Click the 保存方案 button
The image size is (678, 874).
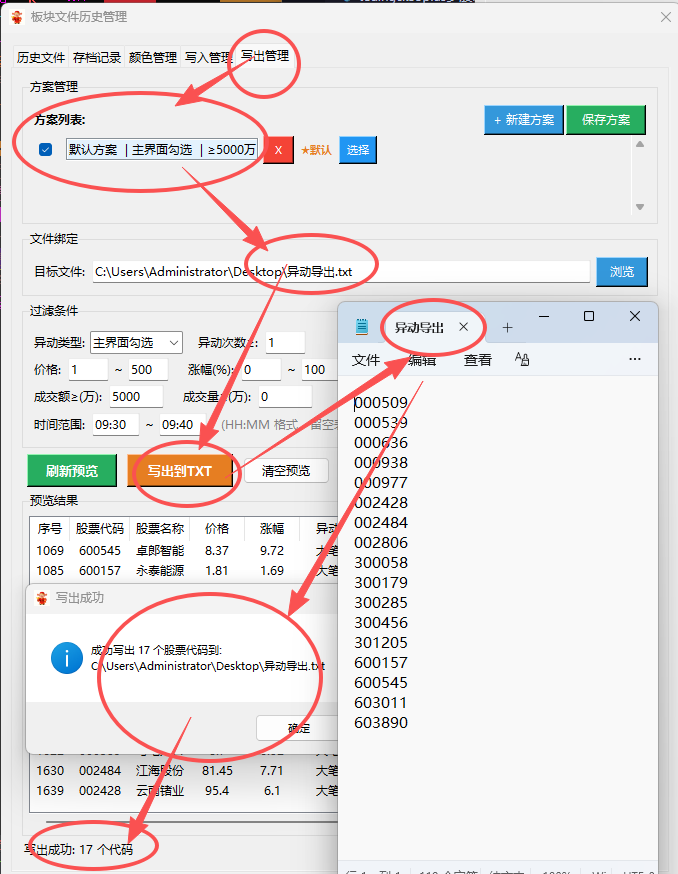click(606, 120)
